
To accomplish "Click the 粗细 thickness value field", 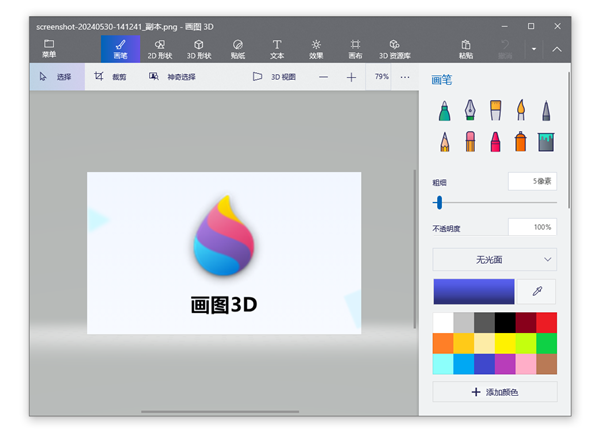I will pos(532,181).
